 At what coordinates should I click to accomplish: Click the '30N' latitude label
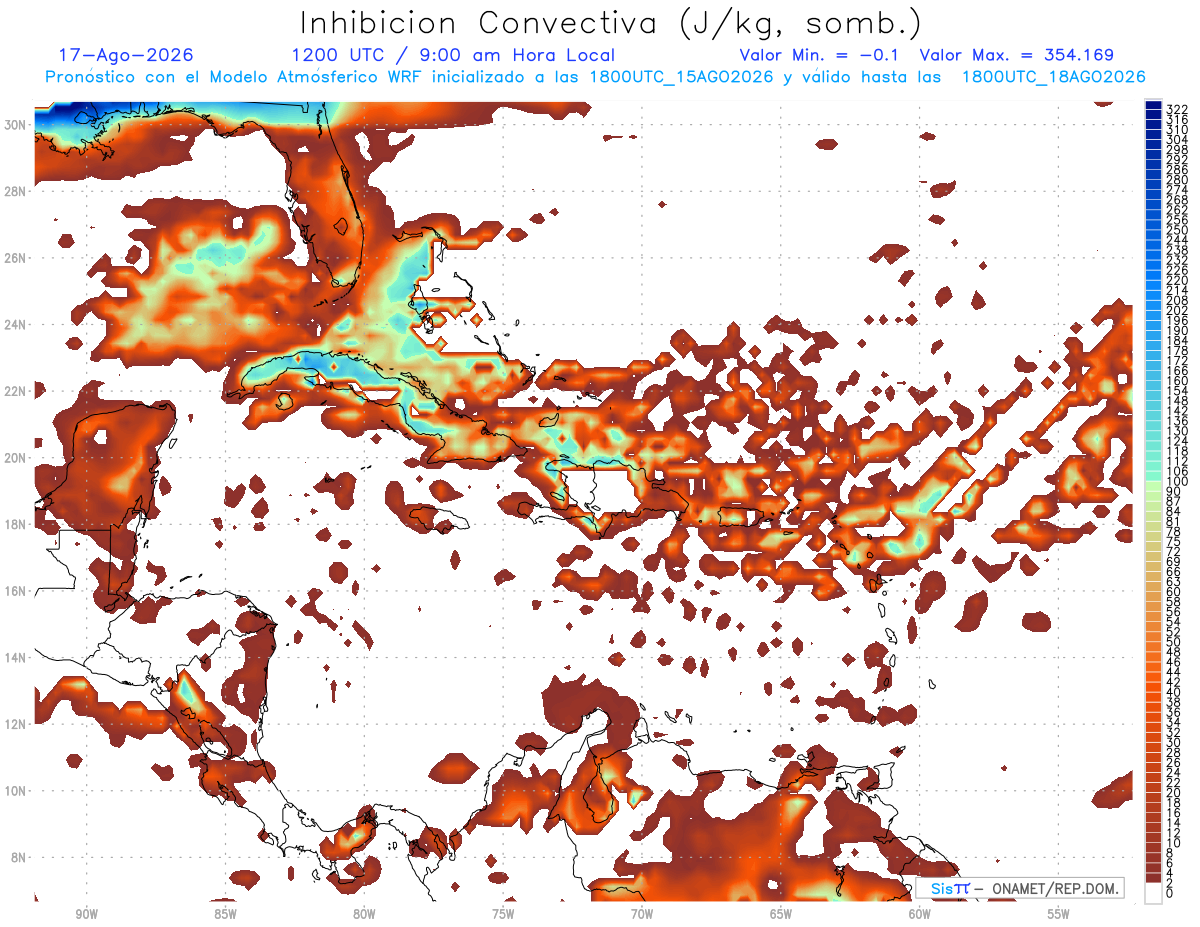click(17, 125)
